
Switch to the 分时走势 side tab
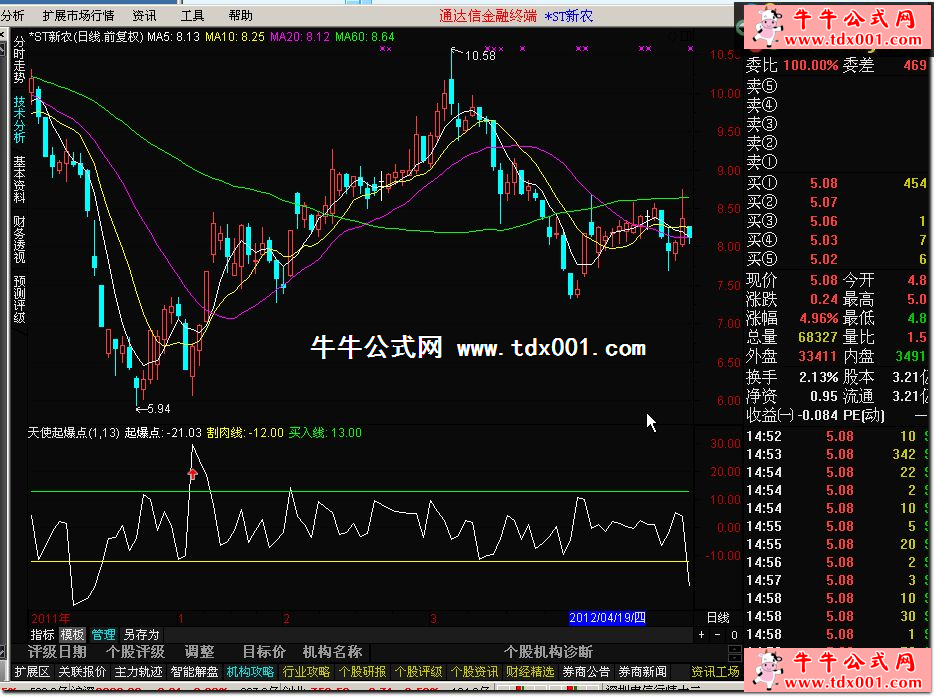pos(19,60)
